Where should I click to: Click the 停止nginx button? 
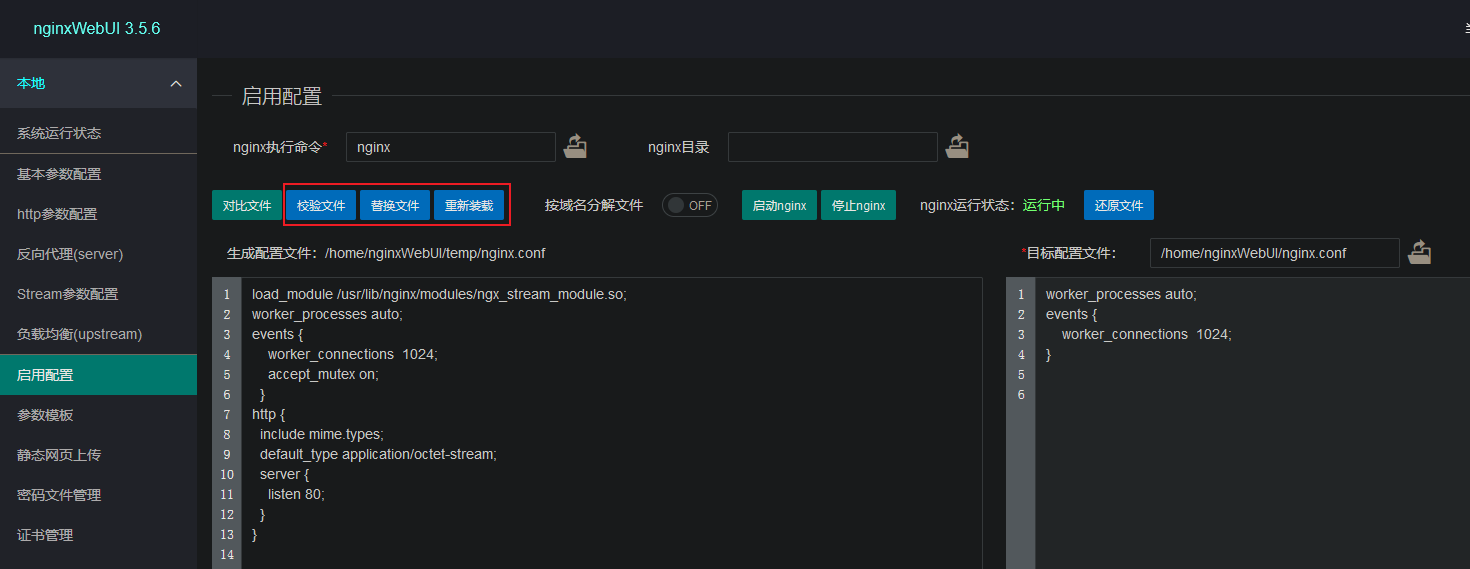click(858, 205)
